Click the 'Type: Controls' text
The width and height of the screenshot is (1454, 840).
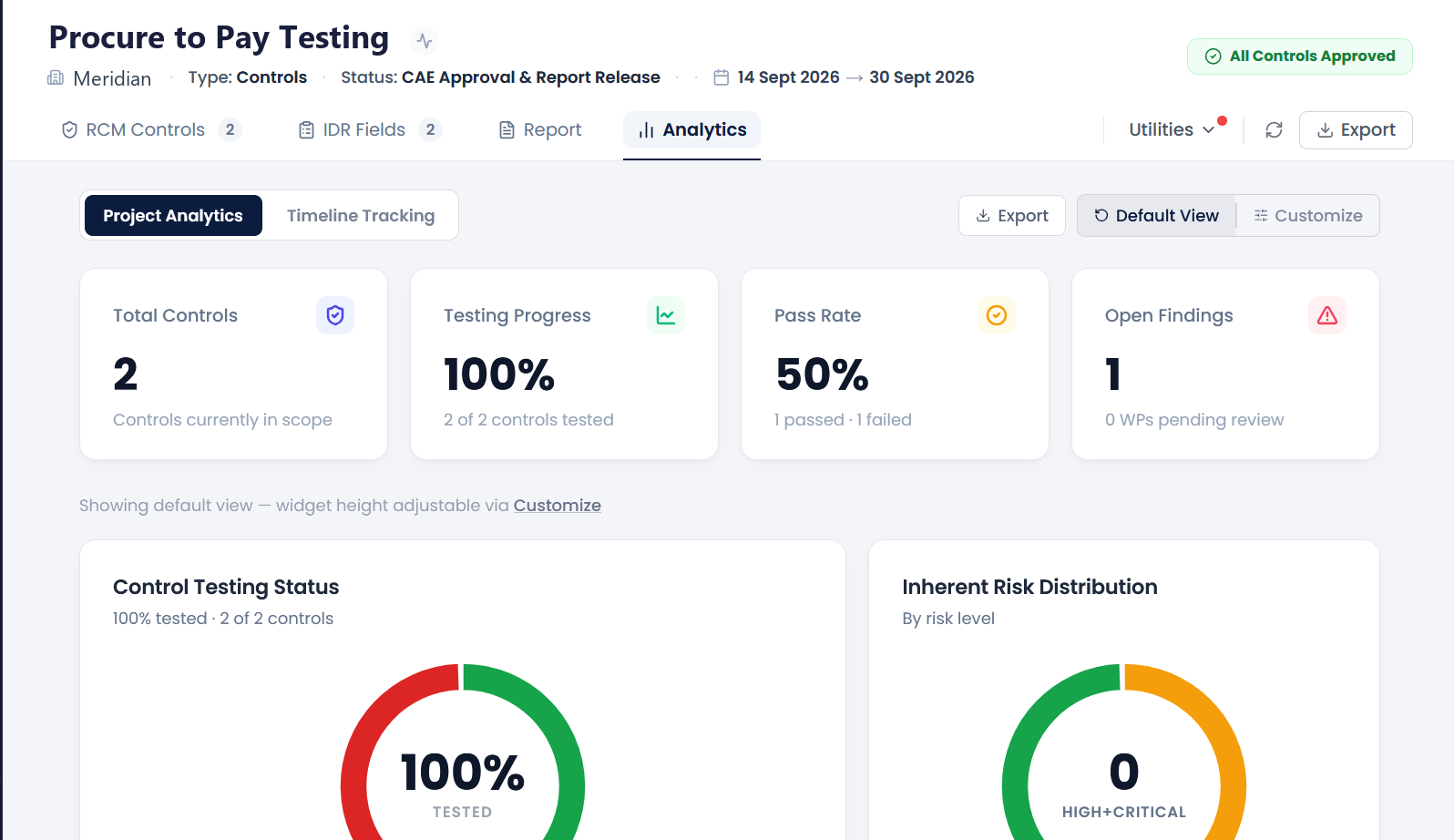[x=248, y=77]
